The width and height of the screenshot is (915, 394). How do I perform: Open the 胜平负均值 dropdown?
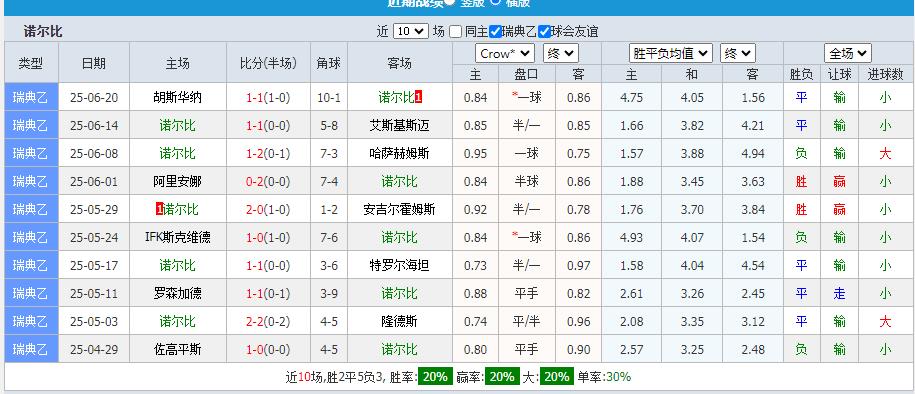pyautogui.click(x=671, y=54)
